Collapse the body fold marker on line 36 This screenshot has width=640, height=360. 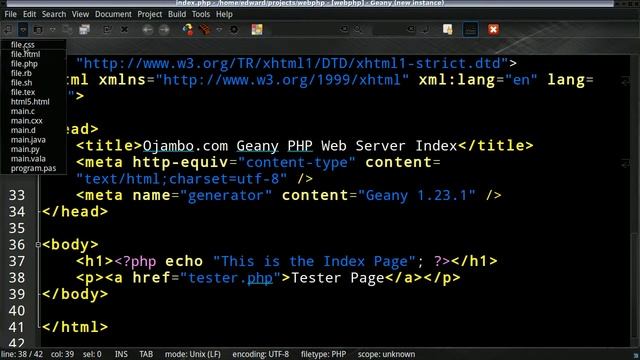(38, 244)
